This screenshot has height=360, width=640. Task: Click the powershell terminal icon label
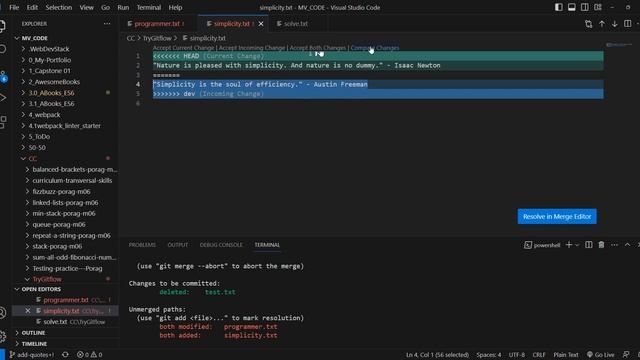coord(542,245)
